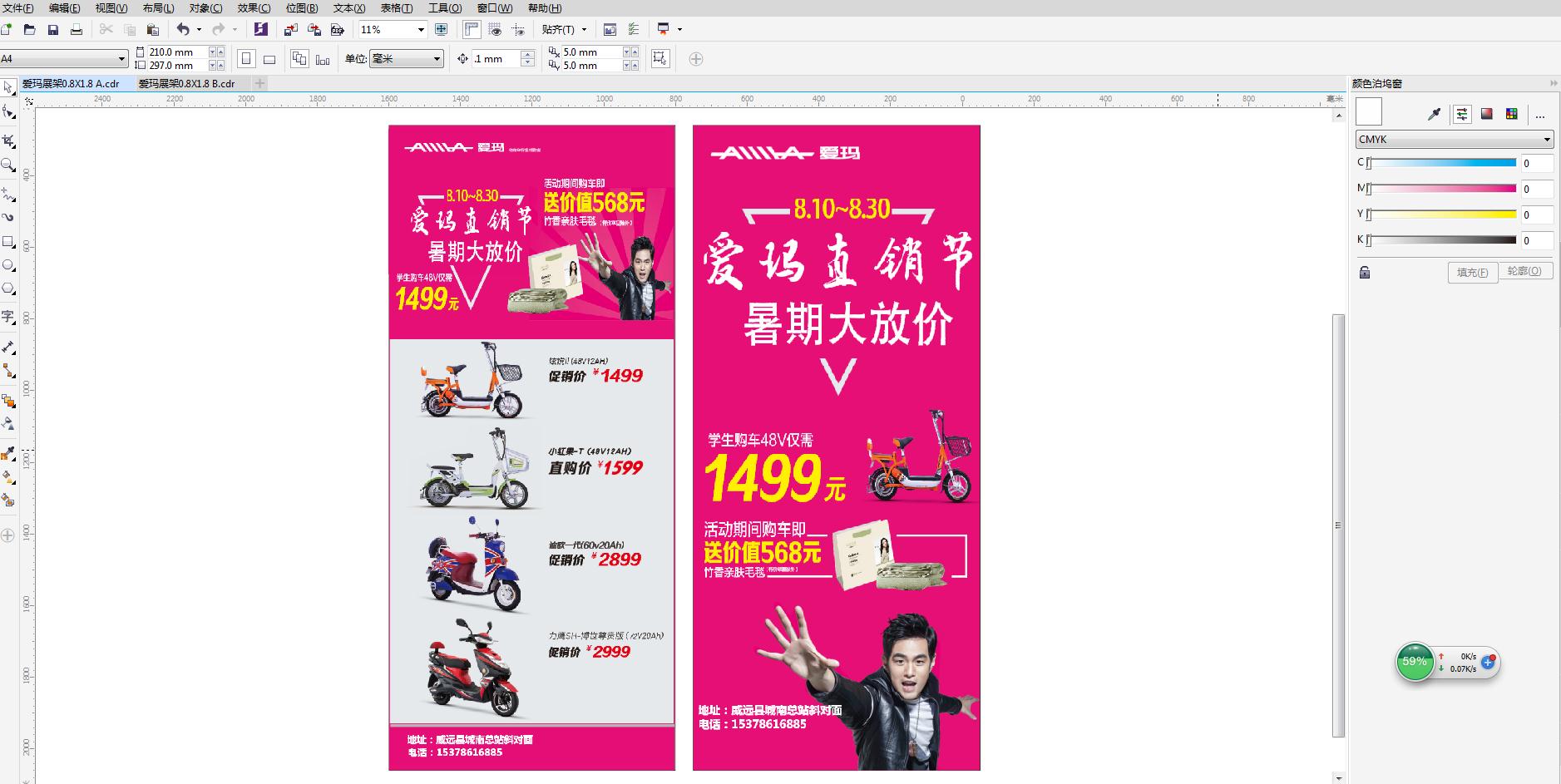Click the Open file folder icon
The height and width of the screenshot is (784, 1561).
coord(30,29)
